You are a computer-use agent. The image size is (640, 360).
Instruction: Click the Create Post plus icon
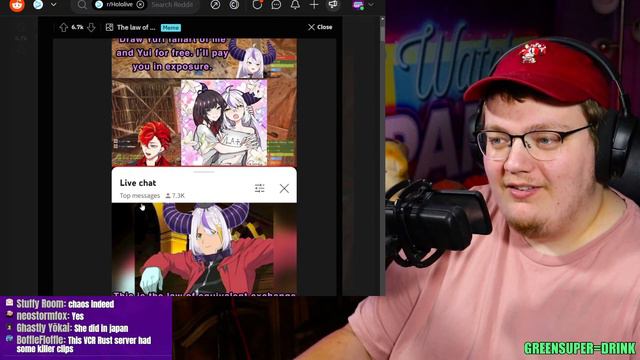314,5
